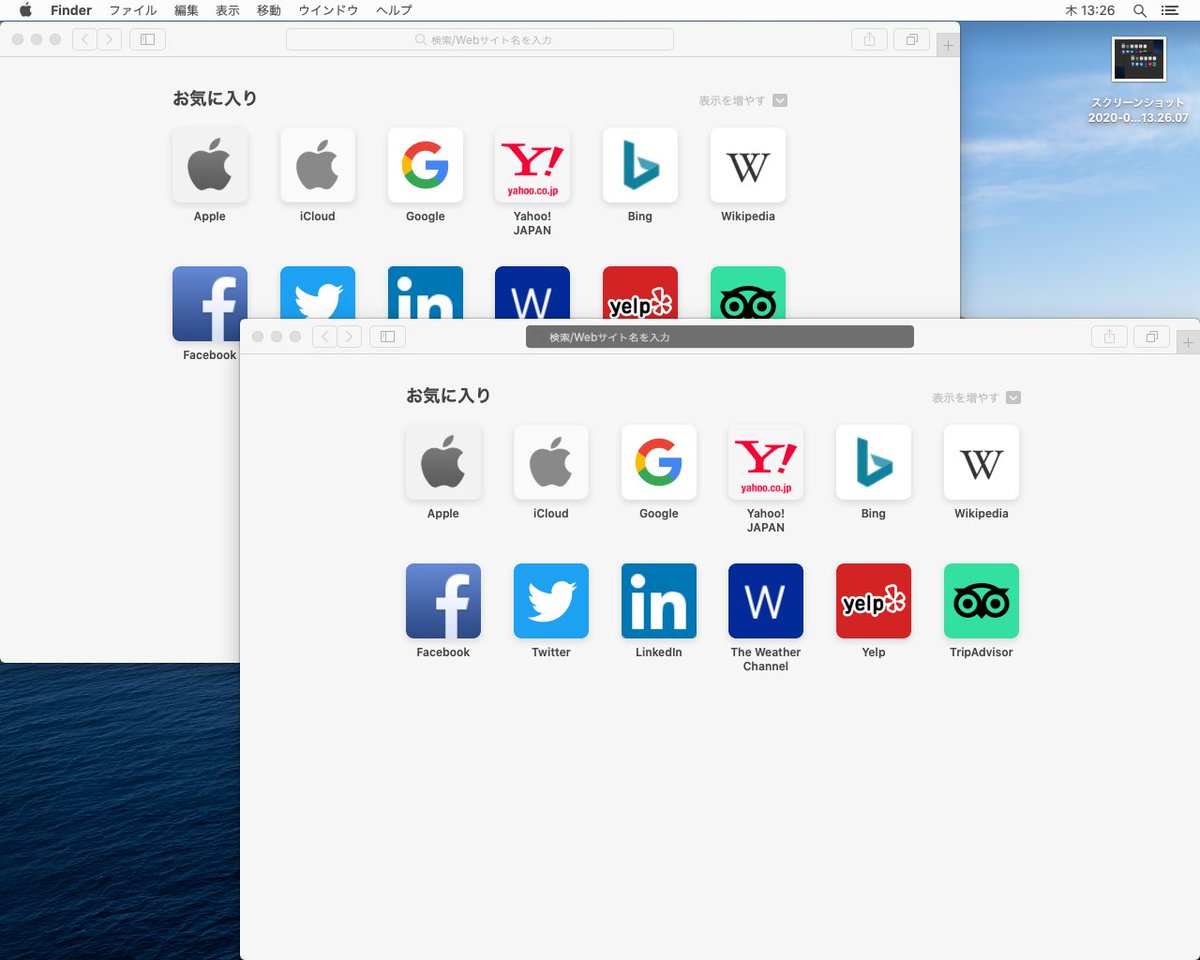Open Apple favorite in back Safari window
Image resolution: width=1200 pixels, height=960 pixels.
(x=210, y=165)
